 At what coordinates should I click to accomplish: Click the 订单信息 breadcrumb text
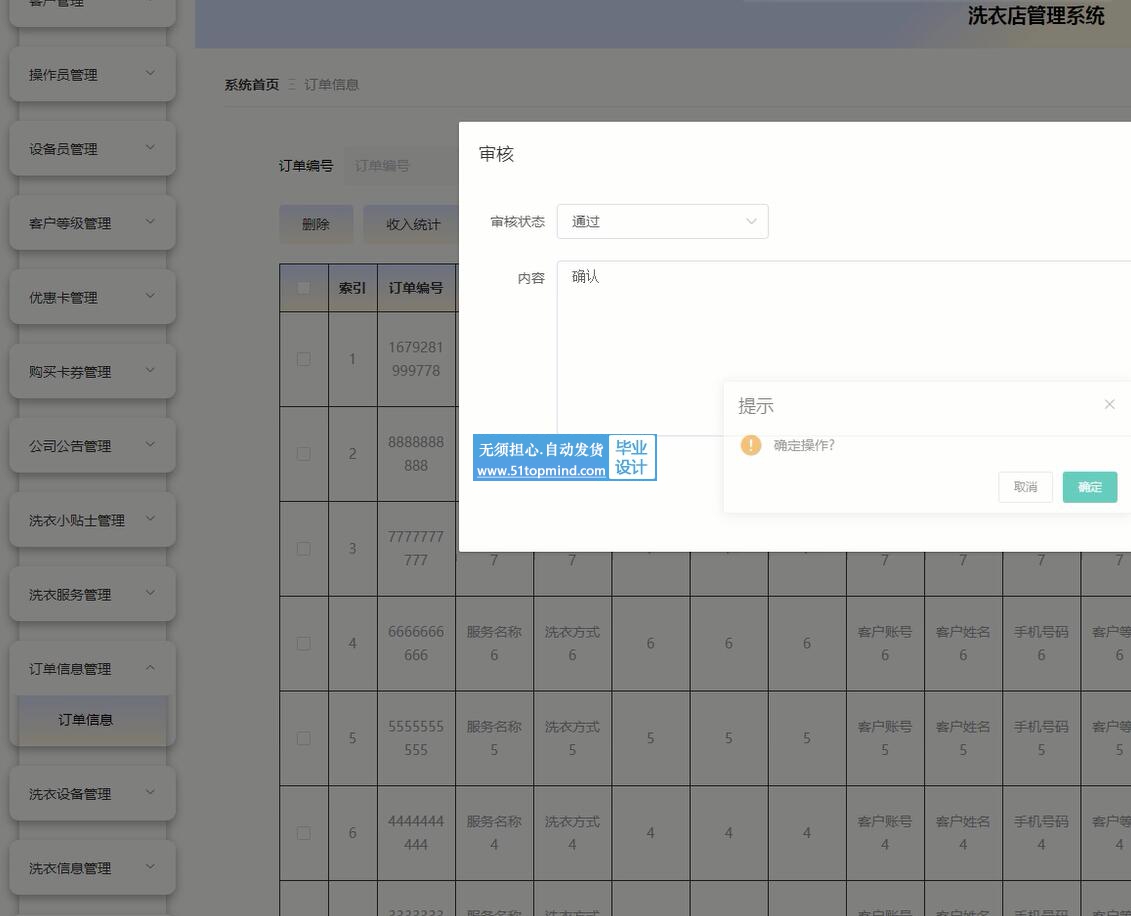coord(331,85)
